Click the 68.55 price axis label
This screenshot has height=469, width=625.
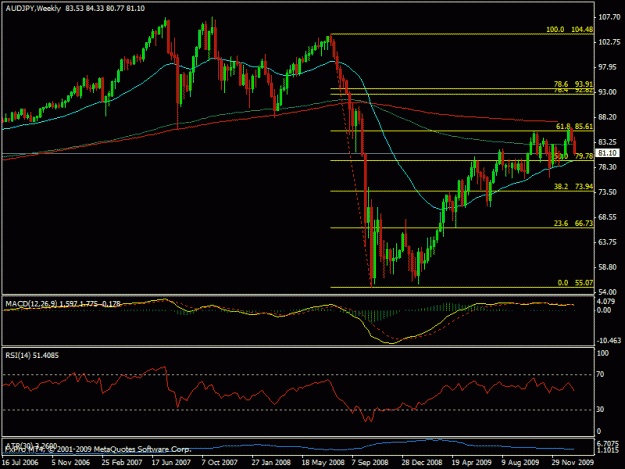click(609, 217)
